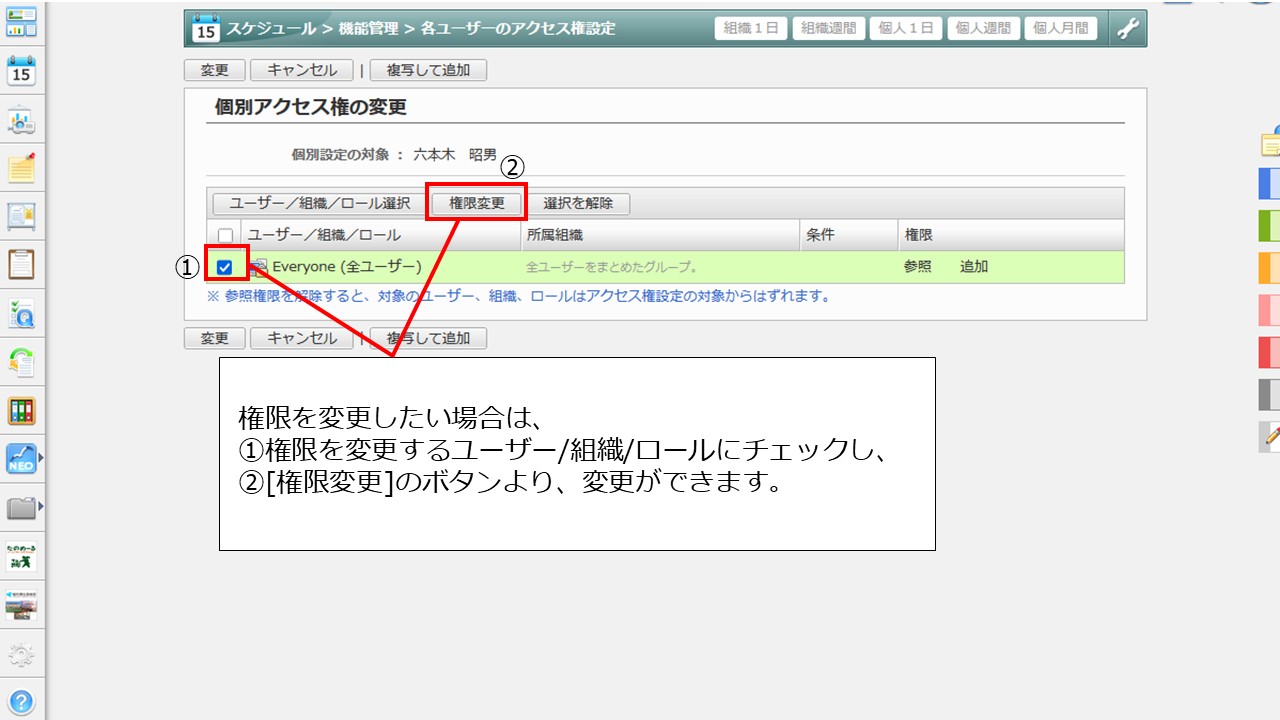Click the ユーザー／組織／ロール column header
The width and height of the screenshot is (1280, 720).
(324, 235)
